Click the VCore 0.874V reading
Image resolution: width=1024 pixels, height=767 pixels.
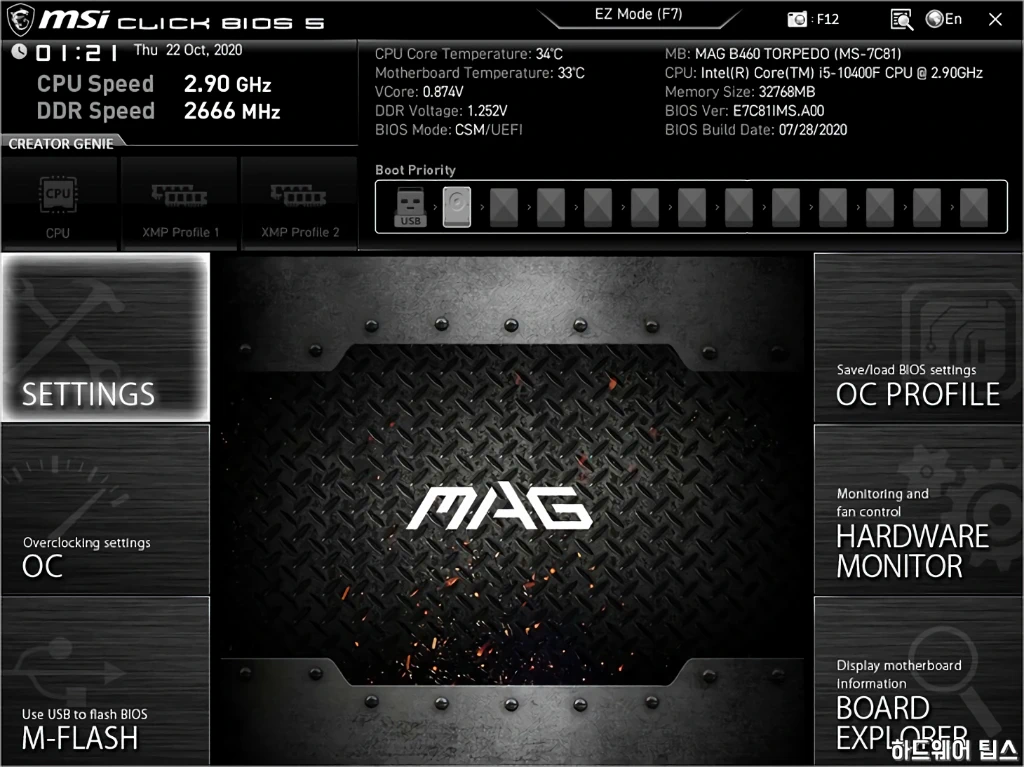click(x=419, y=91)
